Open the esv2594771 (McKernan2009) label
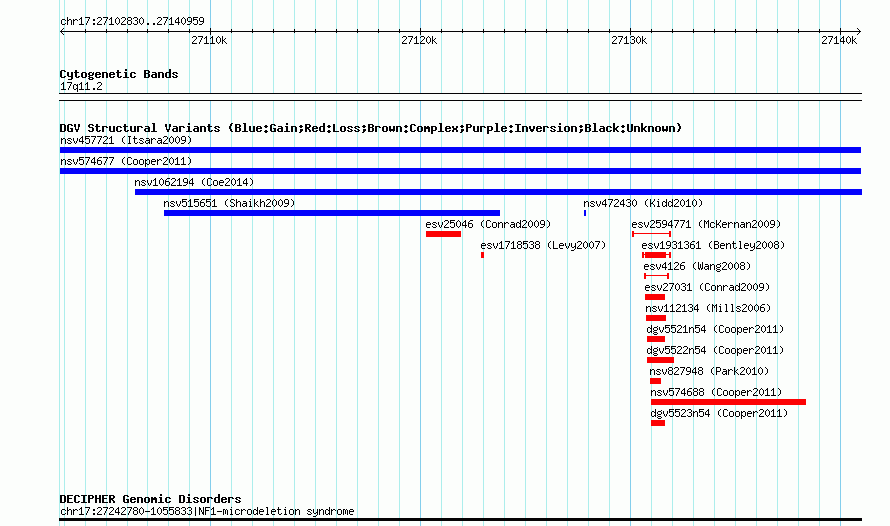 click(706, 224)
